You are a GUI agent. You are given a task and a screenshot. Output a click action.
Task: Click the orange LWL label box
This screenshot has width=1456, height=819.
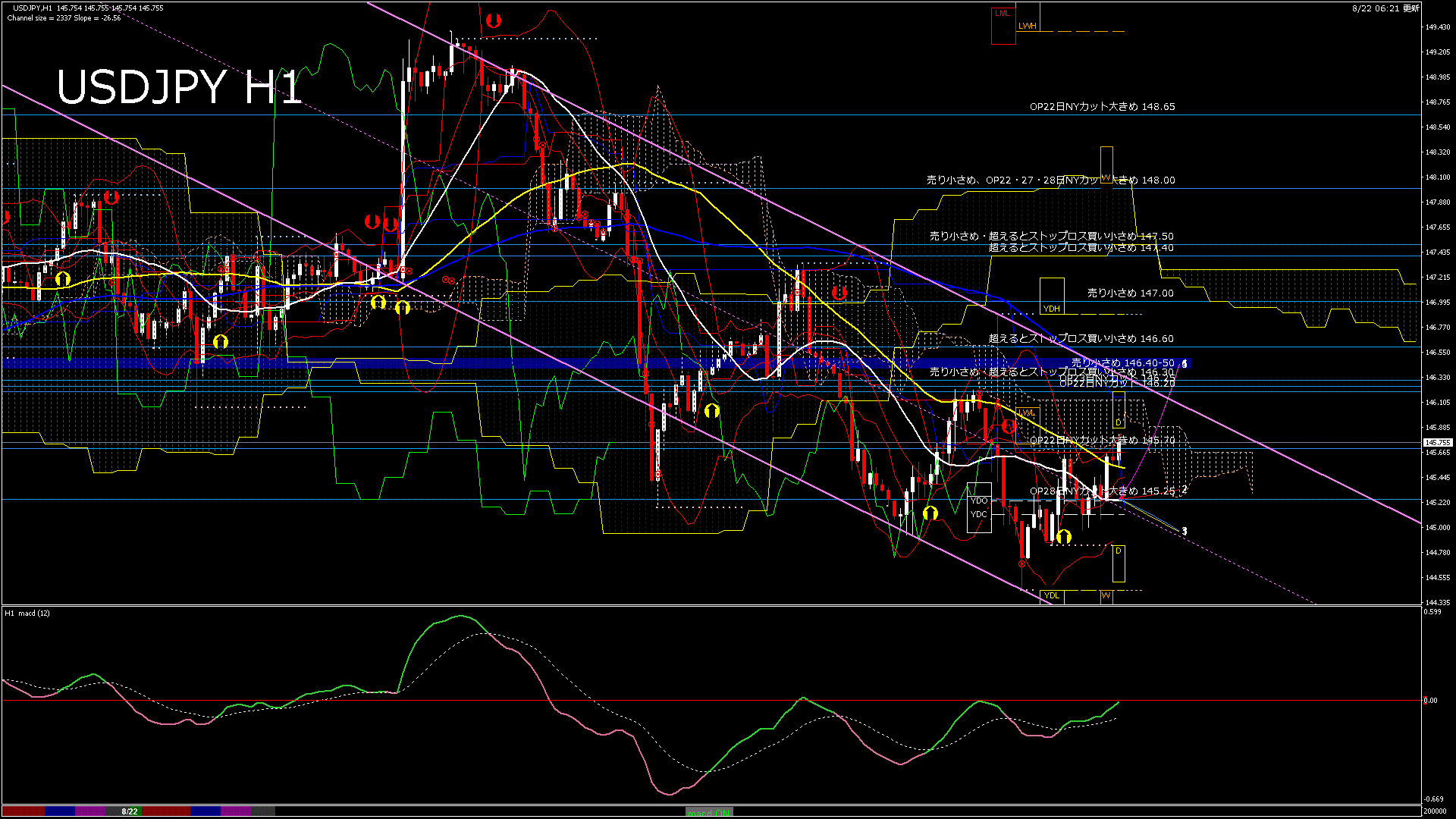1026,413
